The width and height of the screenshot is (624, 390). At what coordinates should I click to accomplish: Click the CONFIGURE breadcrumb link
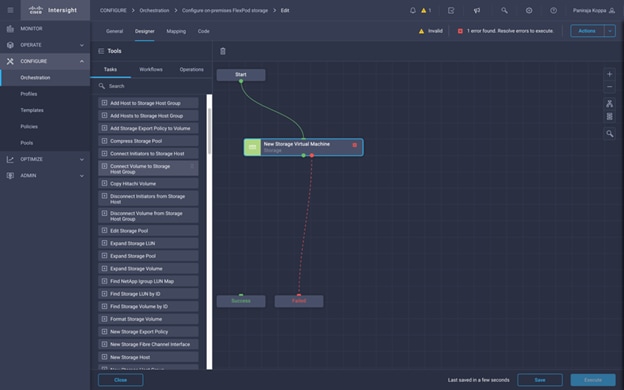[x=113, y=10]
